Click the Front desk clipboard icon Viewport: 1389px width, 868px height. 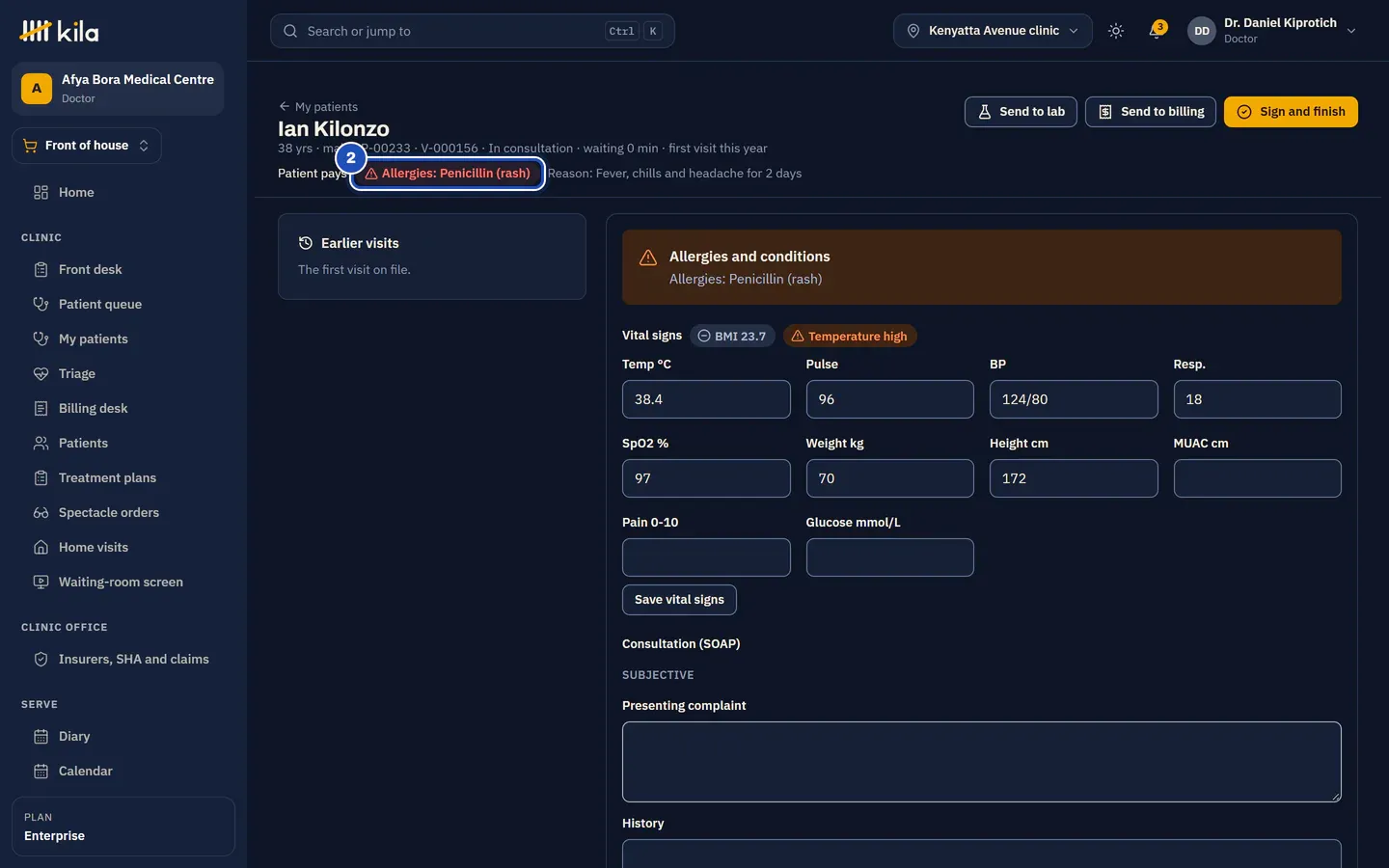coord(41,269)
